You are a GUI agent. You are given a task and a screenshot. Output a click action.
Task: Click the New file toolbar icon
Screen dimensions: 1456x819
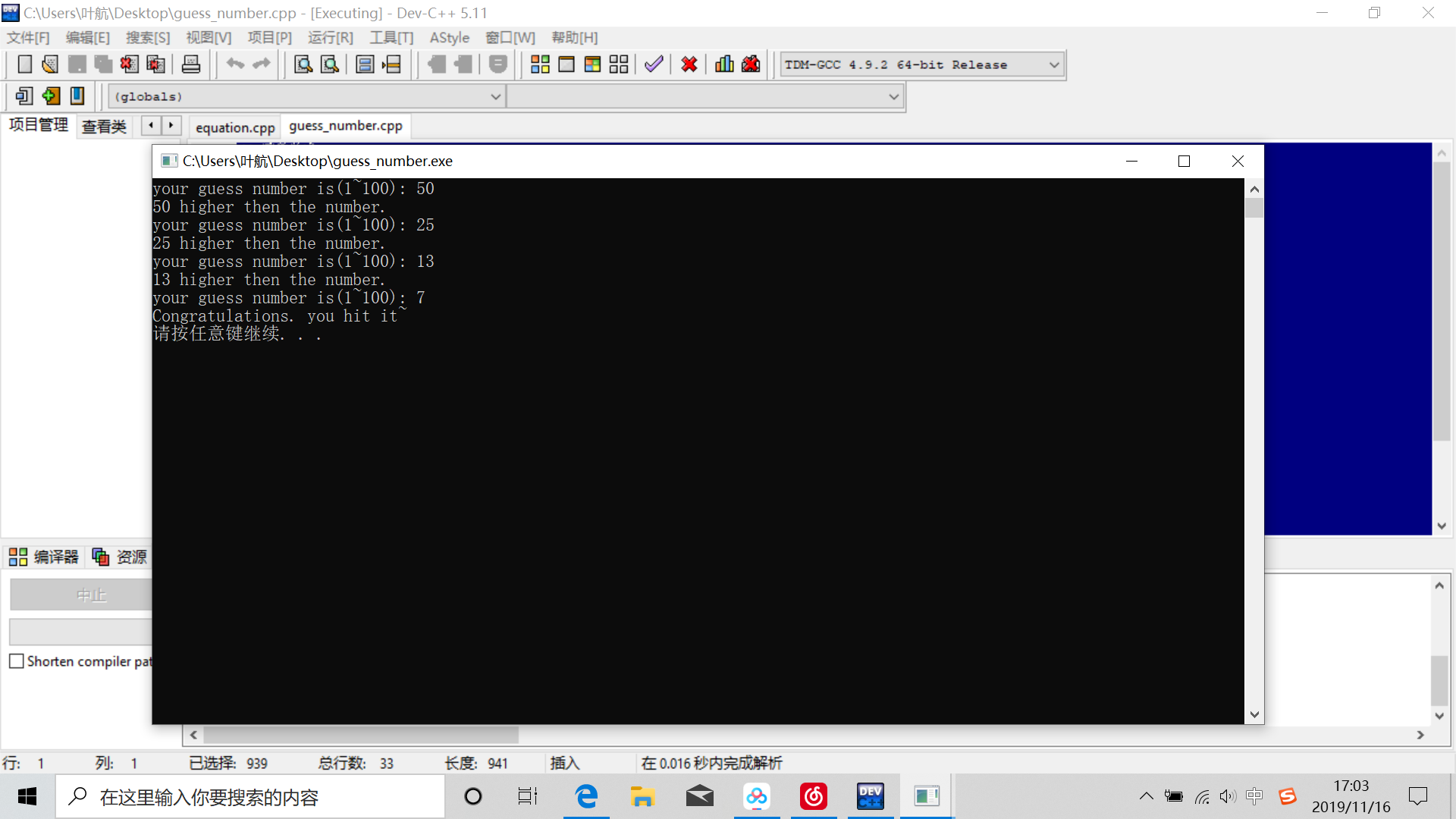point(24,64)
